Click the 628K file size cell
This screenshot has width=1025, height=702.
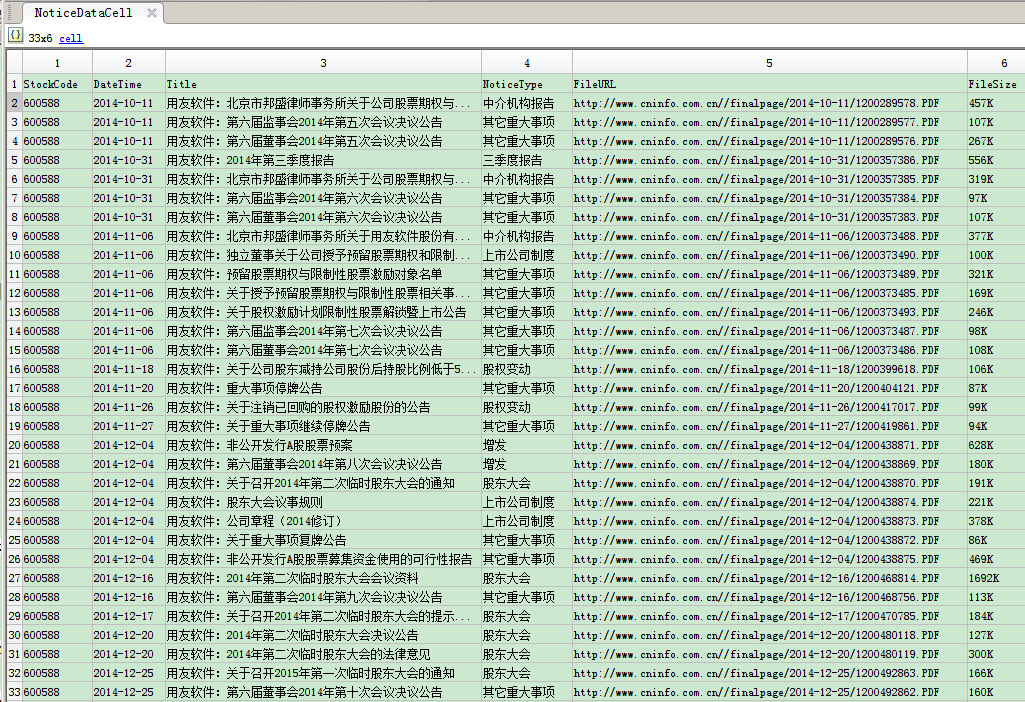(996, 445)
